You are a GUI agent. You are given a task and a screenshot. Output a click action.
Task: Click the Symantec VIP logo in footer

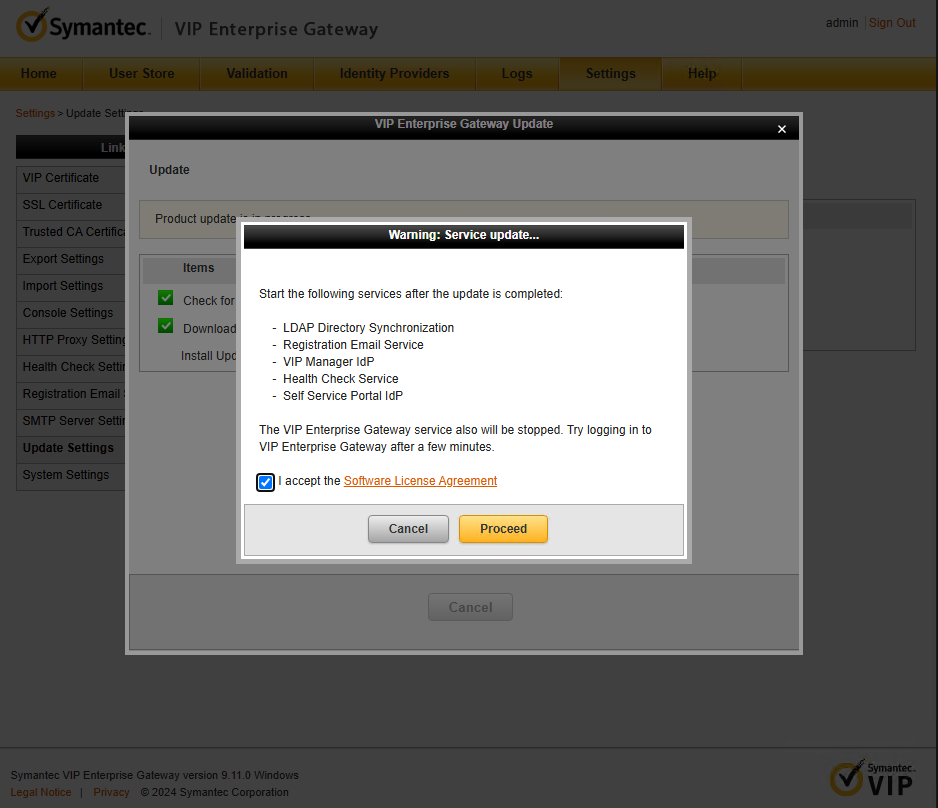tap(871, 778)
